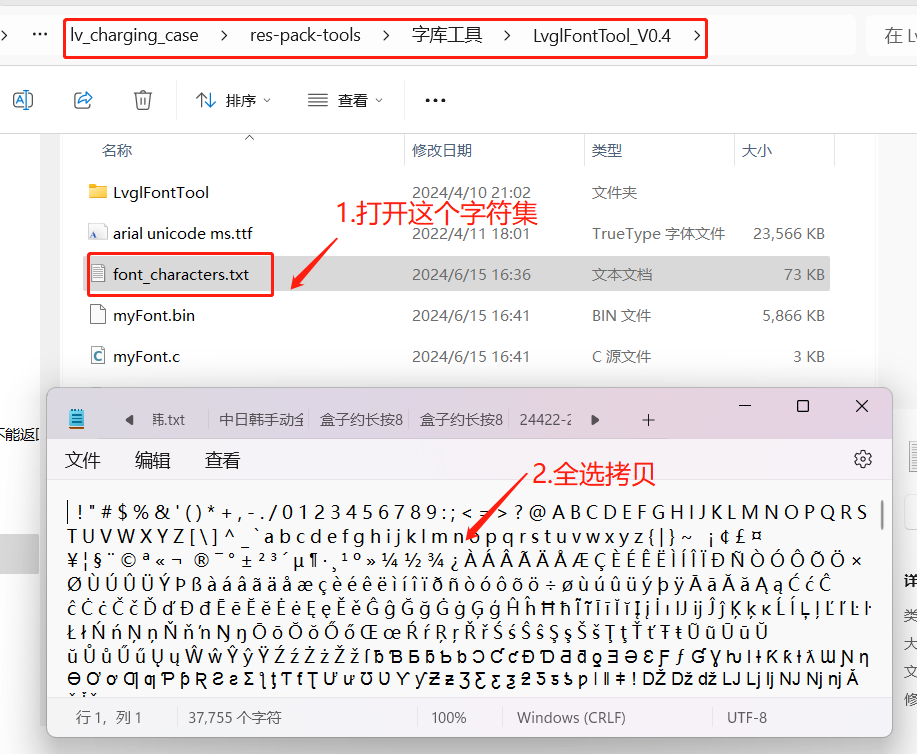Open the 排序 sort dropdown
917x754 pixels.
(x=233, y=101)
